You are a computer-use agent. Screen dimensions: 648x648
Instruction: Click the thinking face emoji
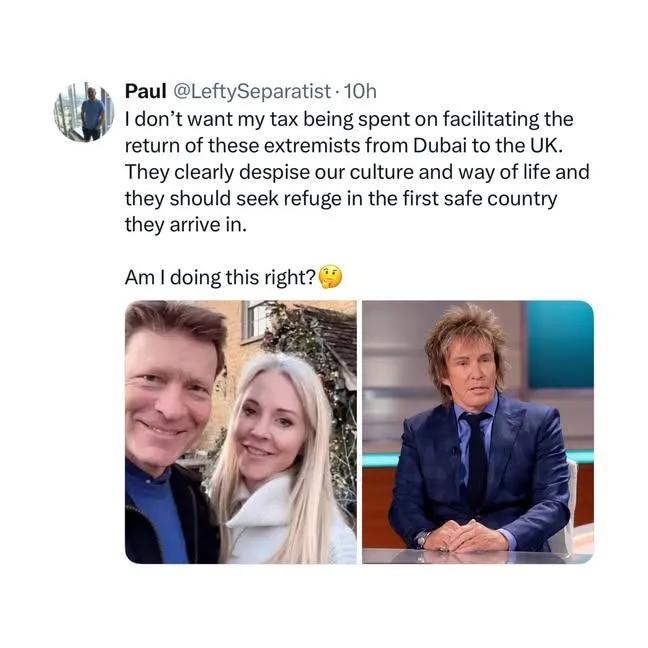click(329, 277)
